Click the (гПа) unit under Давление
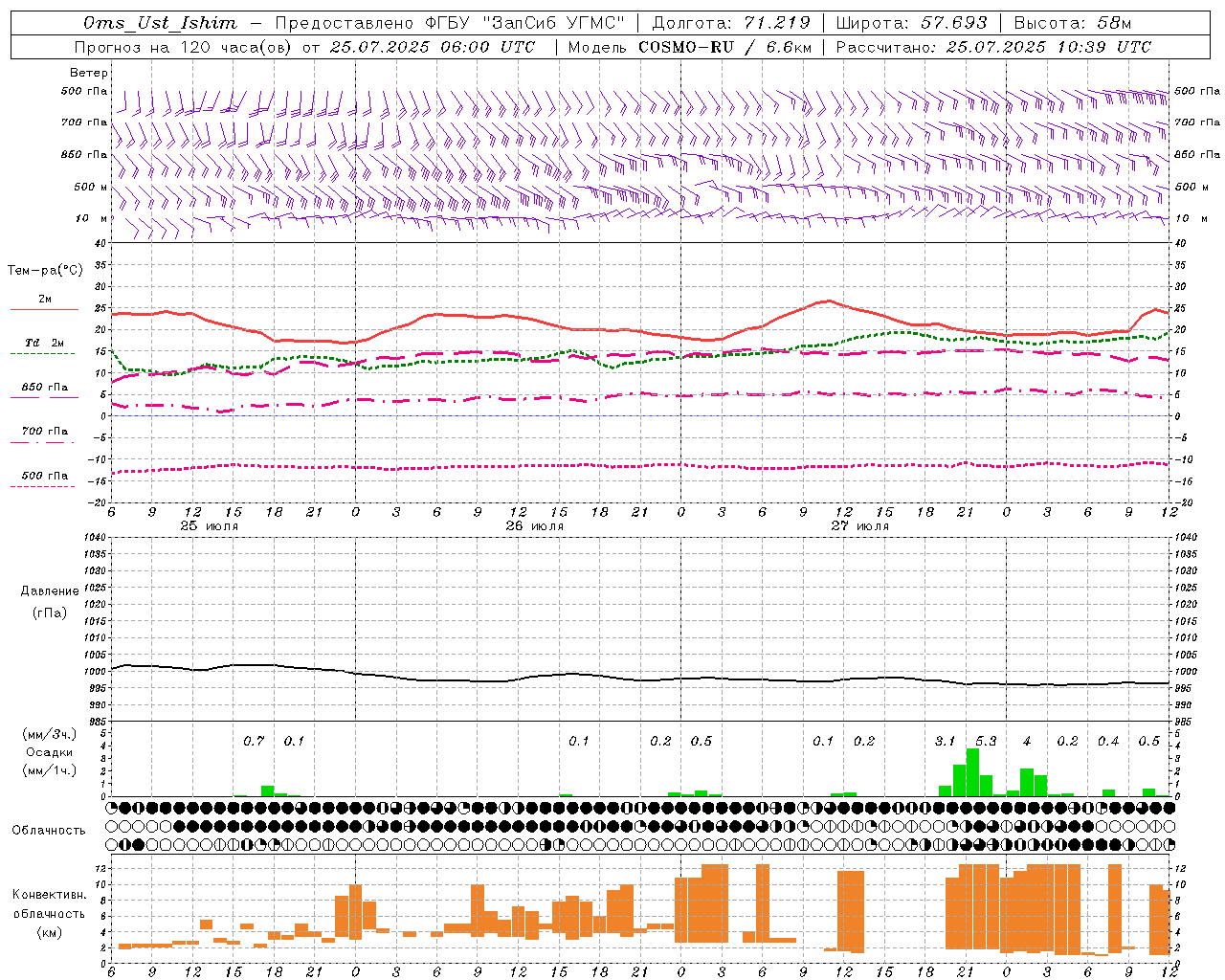 pyautogui.click(x=50, y=612)
